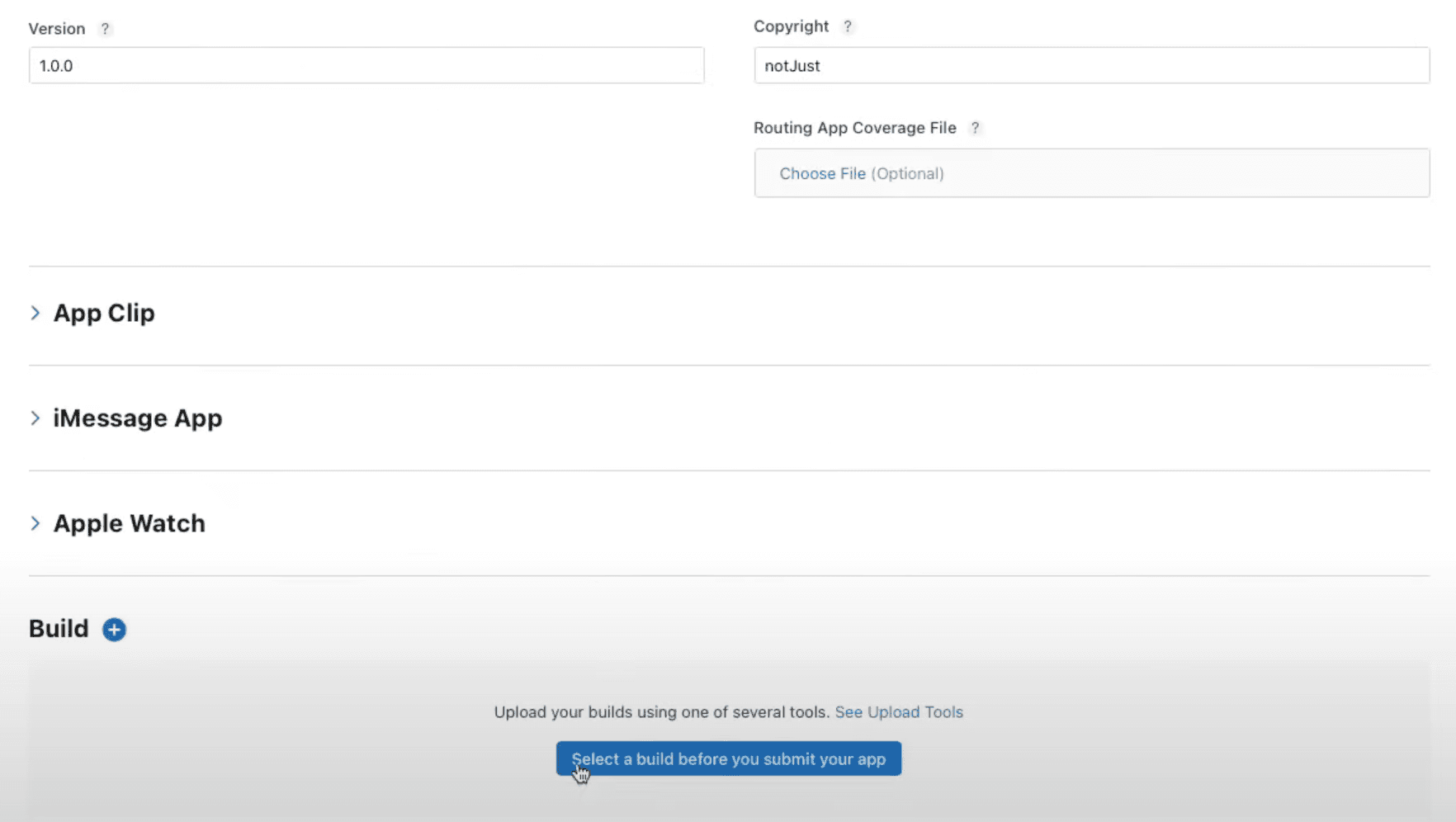View help for Routing App Coverage File

pos(975,128)
